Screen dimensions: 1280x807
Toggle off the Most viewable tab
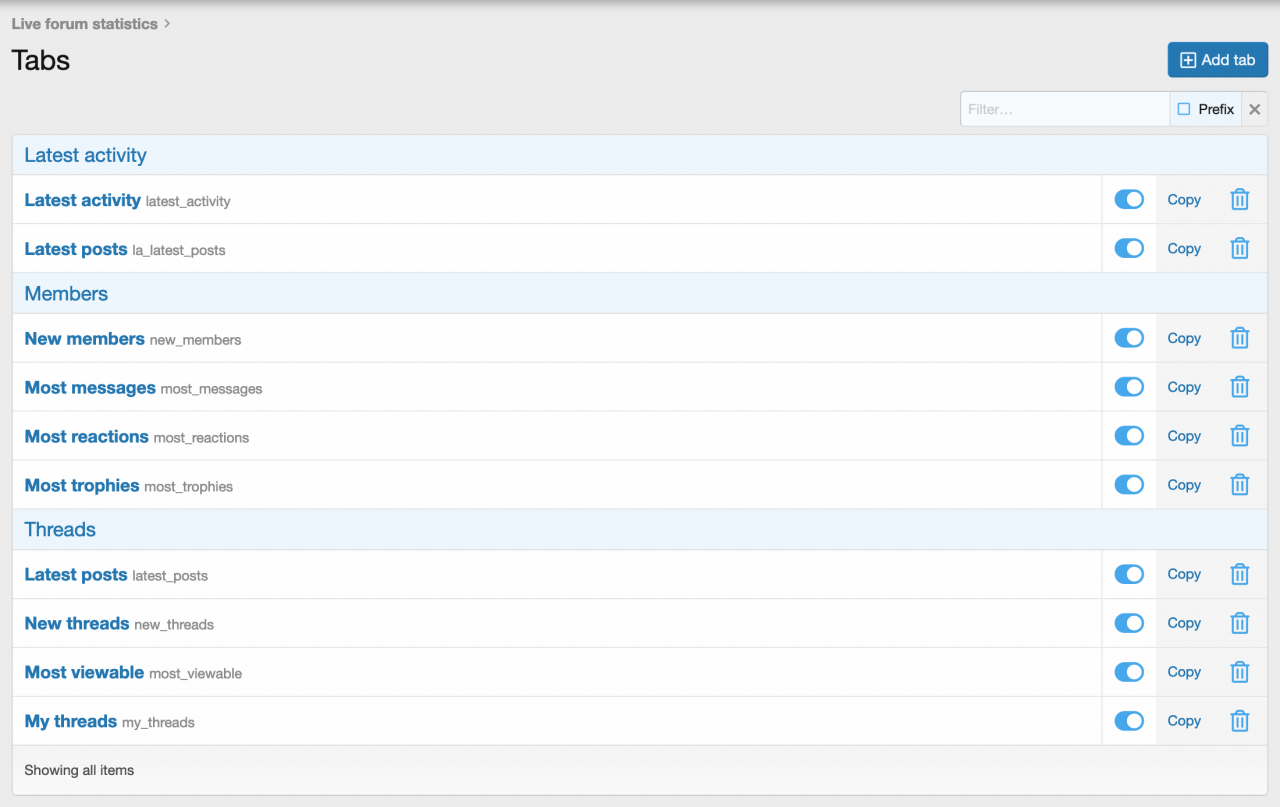tap(1129, 672)
